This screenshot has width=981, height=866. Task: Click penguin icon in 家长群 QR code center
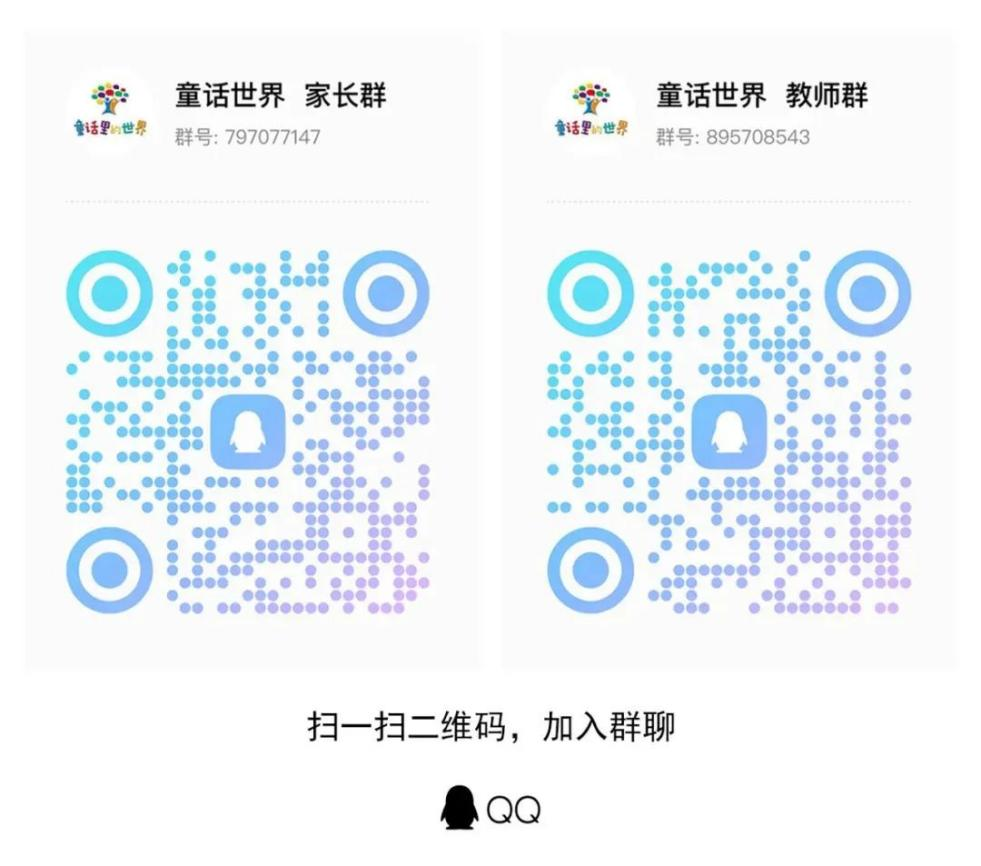click(x=248, y=432)
